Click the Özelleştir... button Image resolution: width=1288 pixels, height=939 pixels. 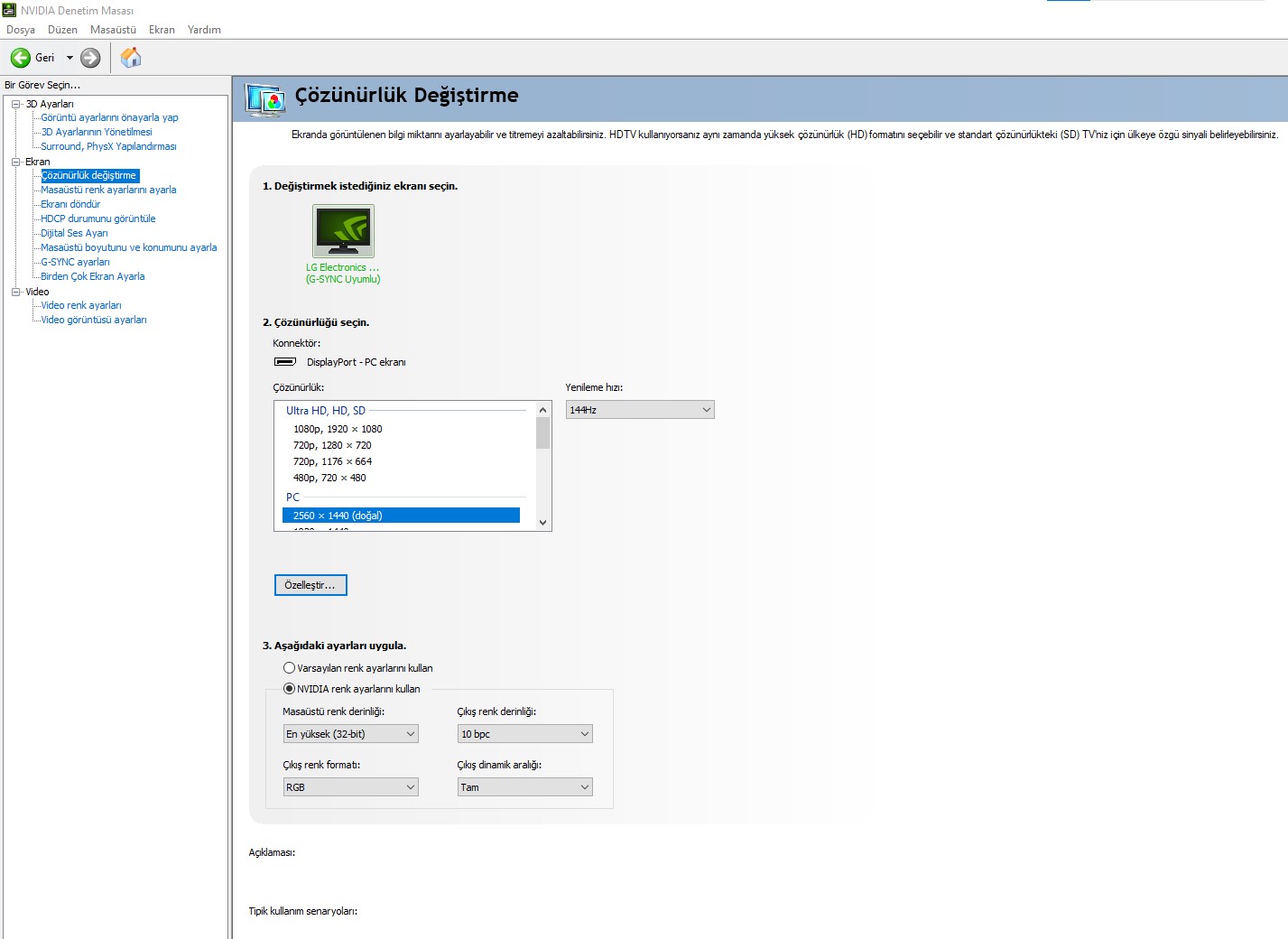(310, 585)
